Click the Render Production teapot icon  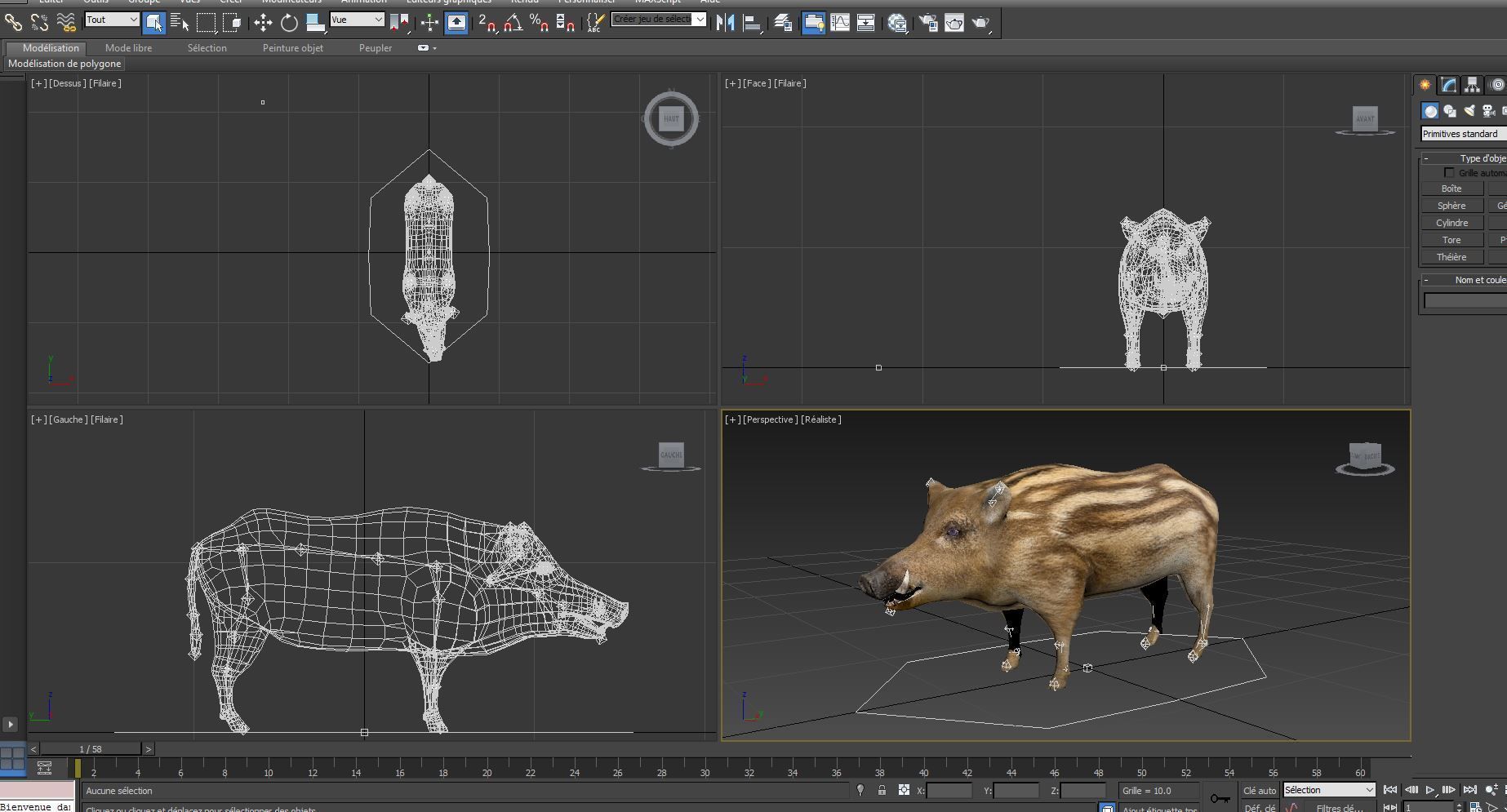[980, 23]
